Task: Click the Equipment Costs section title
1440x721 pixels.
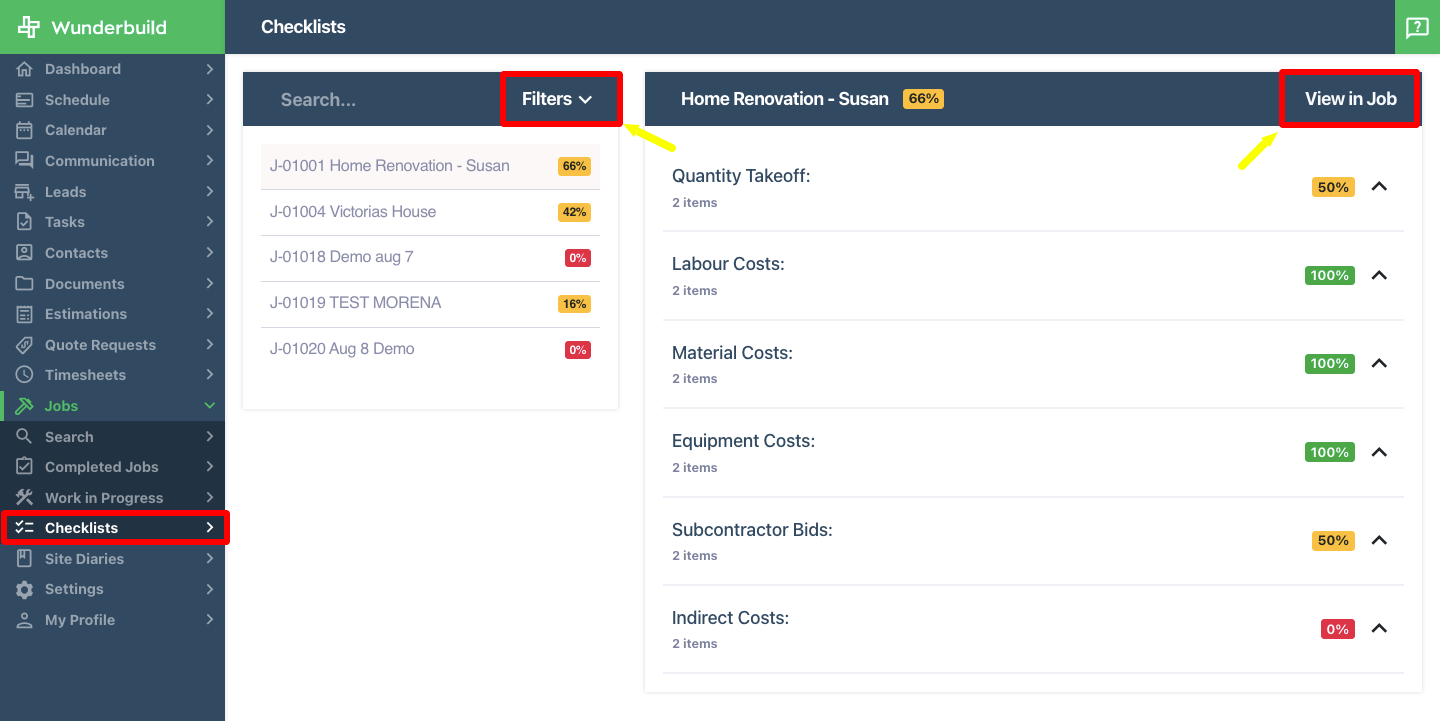Action: [x=743, y=441]
